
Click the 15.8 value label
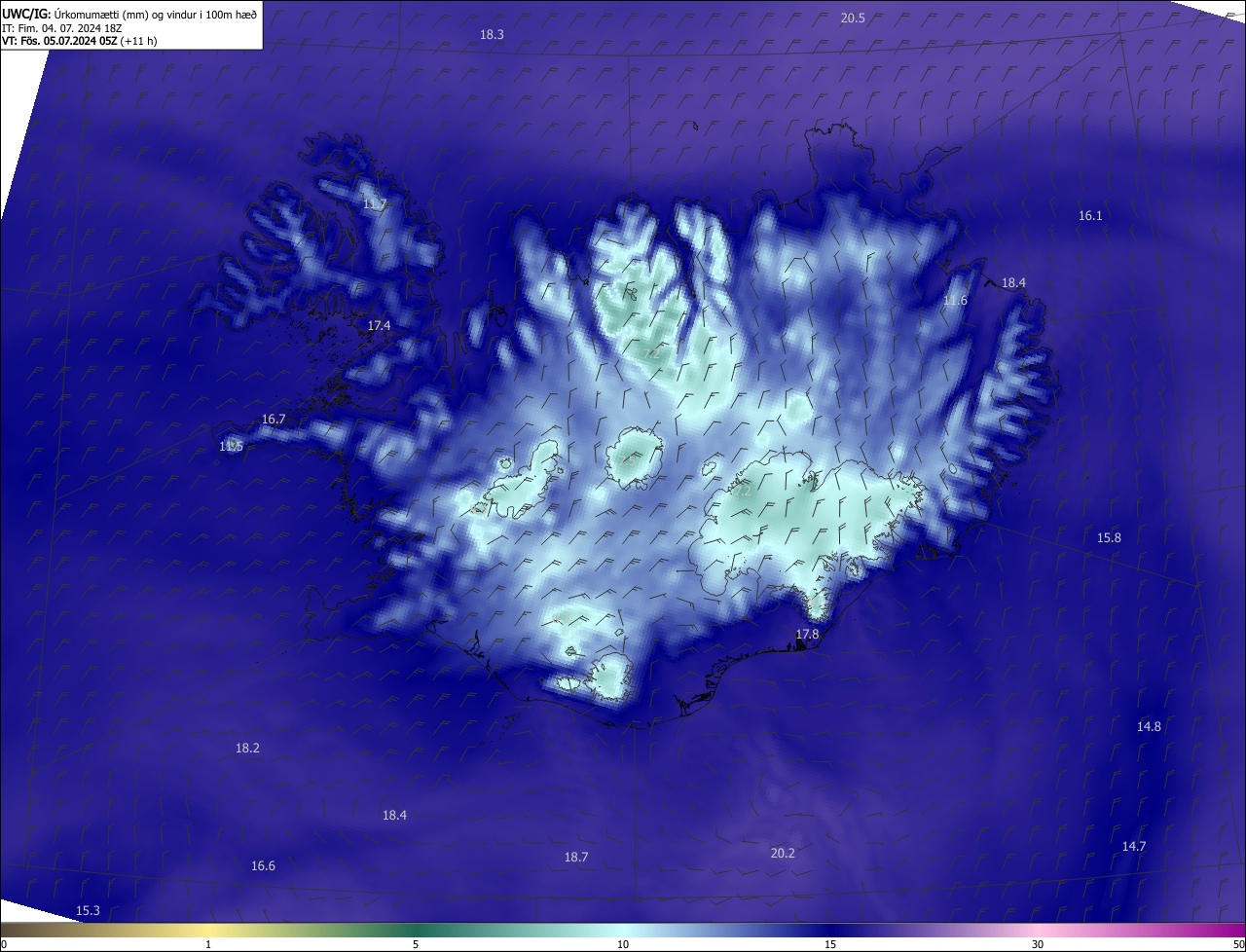pyautogui.click(x=1109, y=538)
